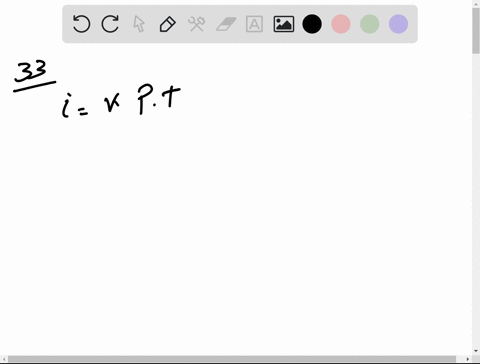Select the eraser tool
The height and width of the screenshot is (364, 480).
coord(226,24)
